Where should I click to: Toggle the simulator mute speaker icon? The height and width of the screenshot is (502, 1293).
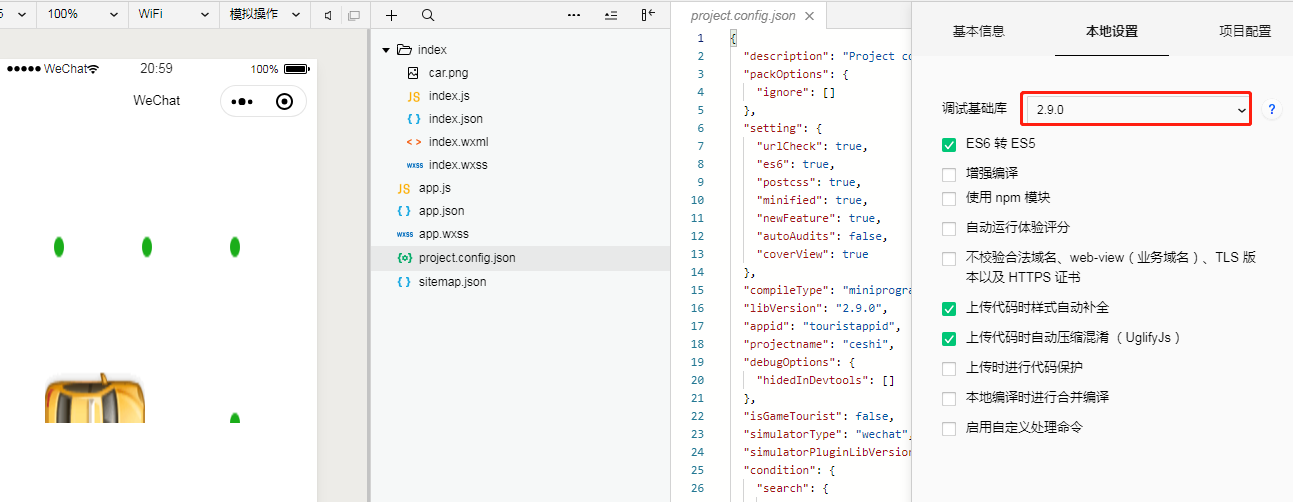point(328,15)
